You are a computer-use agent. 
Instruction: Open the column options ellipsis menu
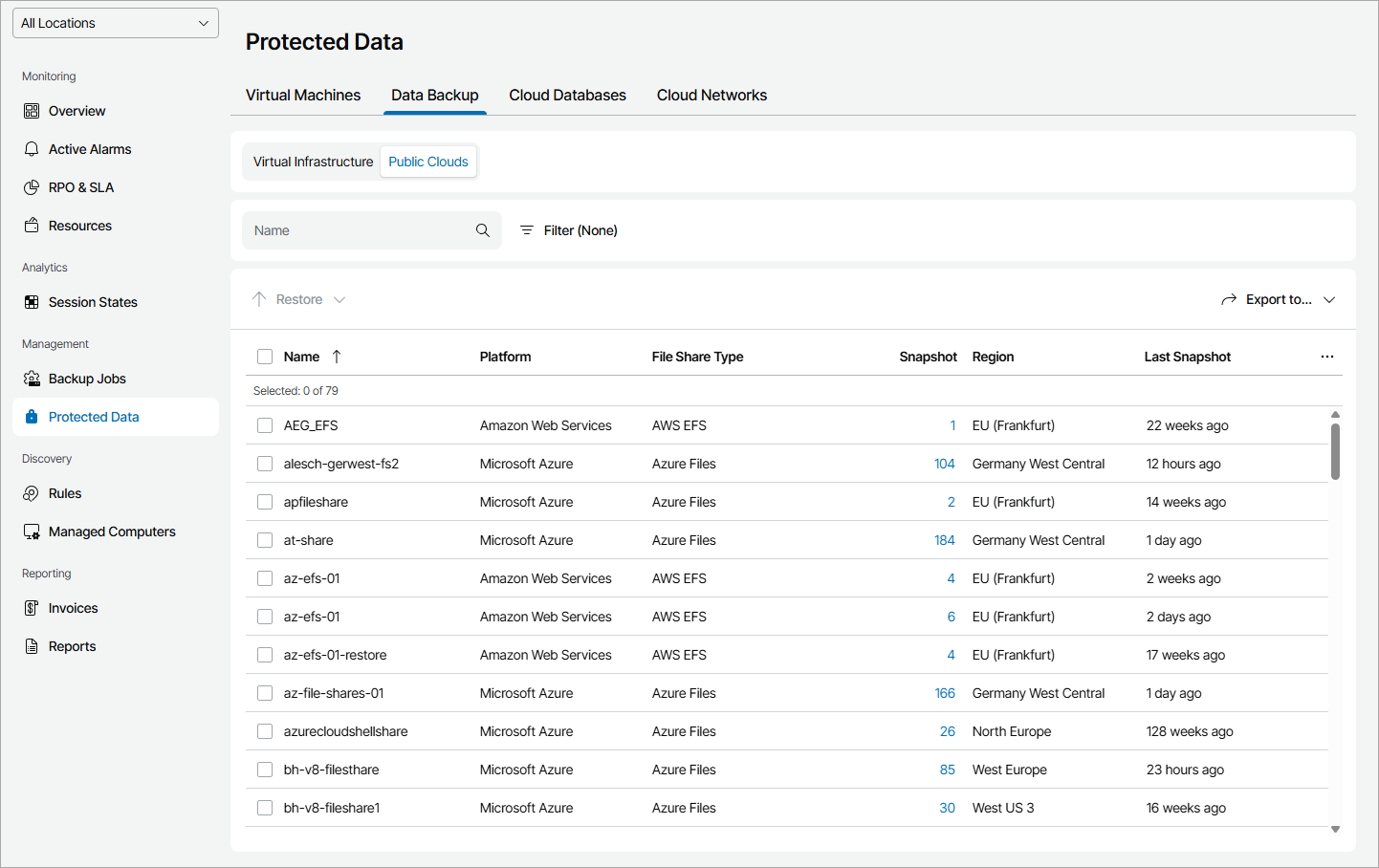(1326, 357)
